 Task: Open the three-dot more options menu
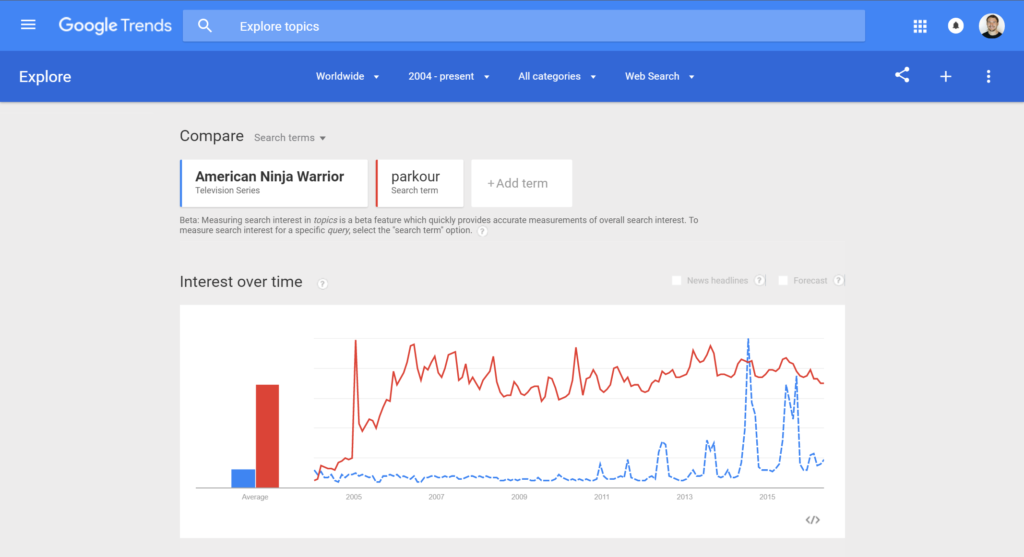[988, 76]
